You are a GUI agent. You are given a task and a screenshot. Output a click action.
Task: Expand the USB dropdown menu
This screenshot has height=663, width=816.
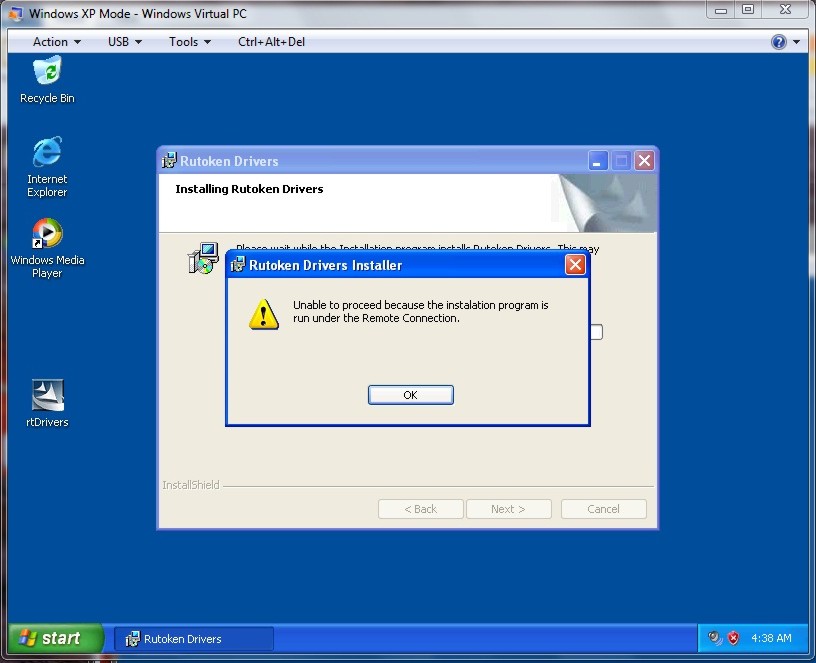[124, 42]
